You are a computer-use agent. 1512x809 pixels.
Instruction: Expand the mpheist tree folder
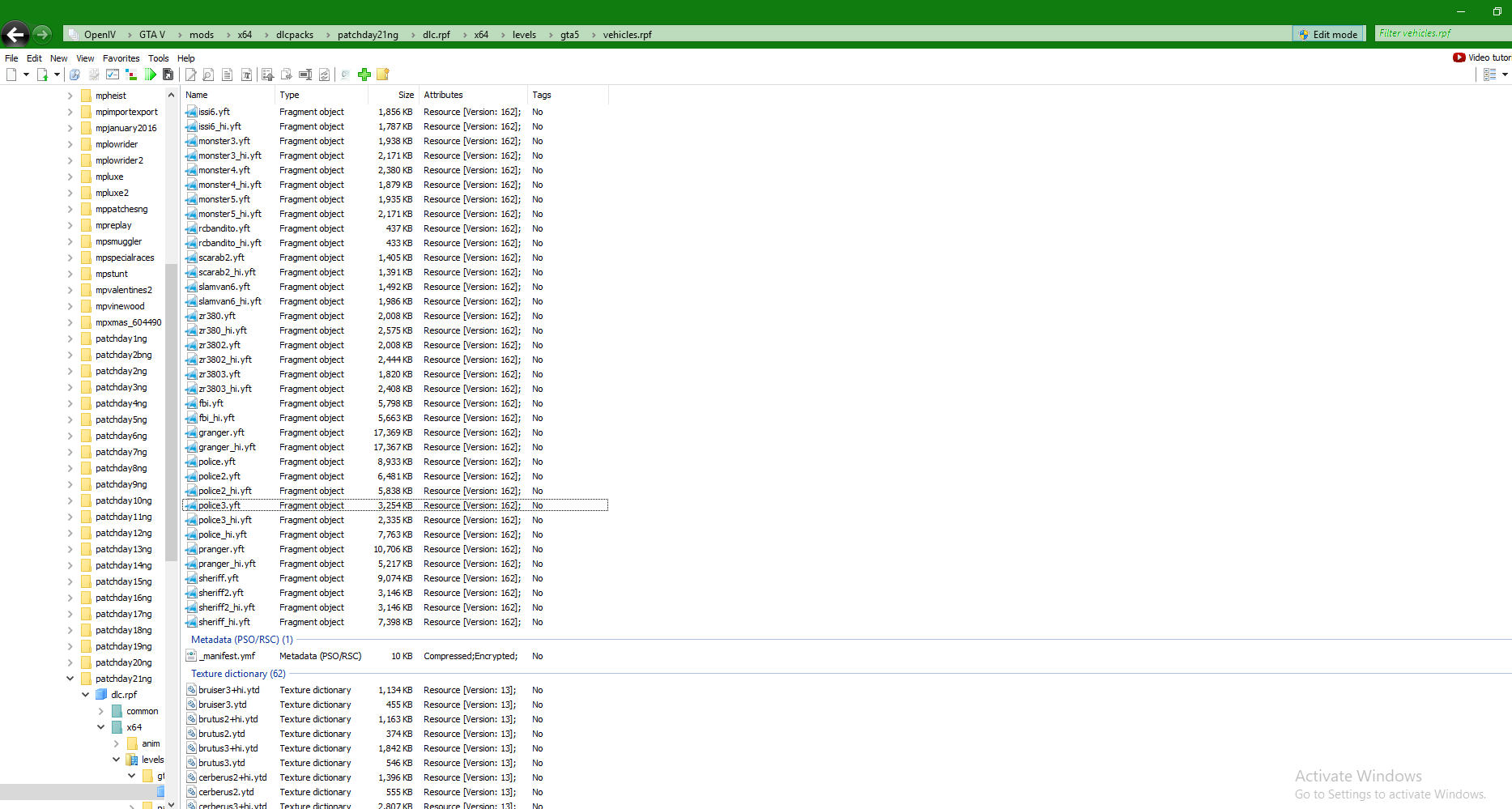pos(70,96)
